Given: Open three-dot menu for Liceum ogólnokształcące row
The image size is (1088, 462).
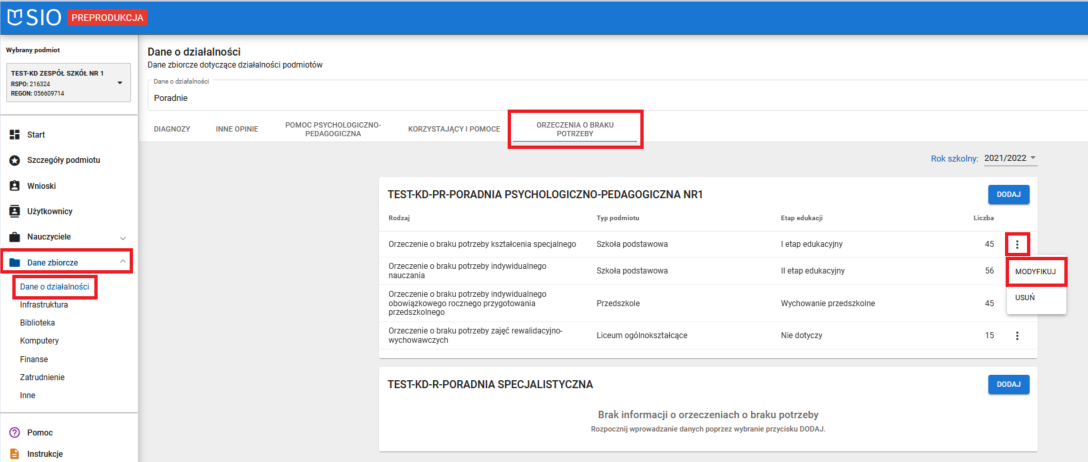Looking at the screenshot, I should pos(1017,336).
